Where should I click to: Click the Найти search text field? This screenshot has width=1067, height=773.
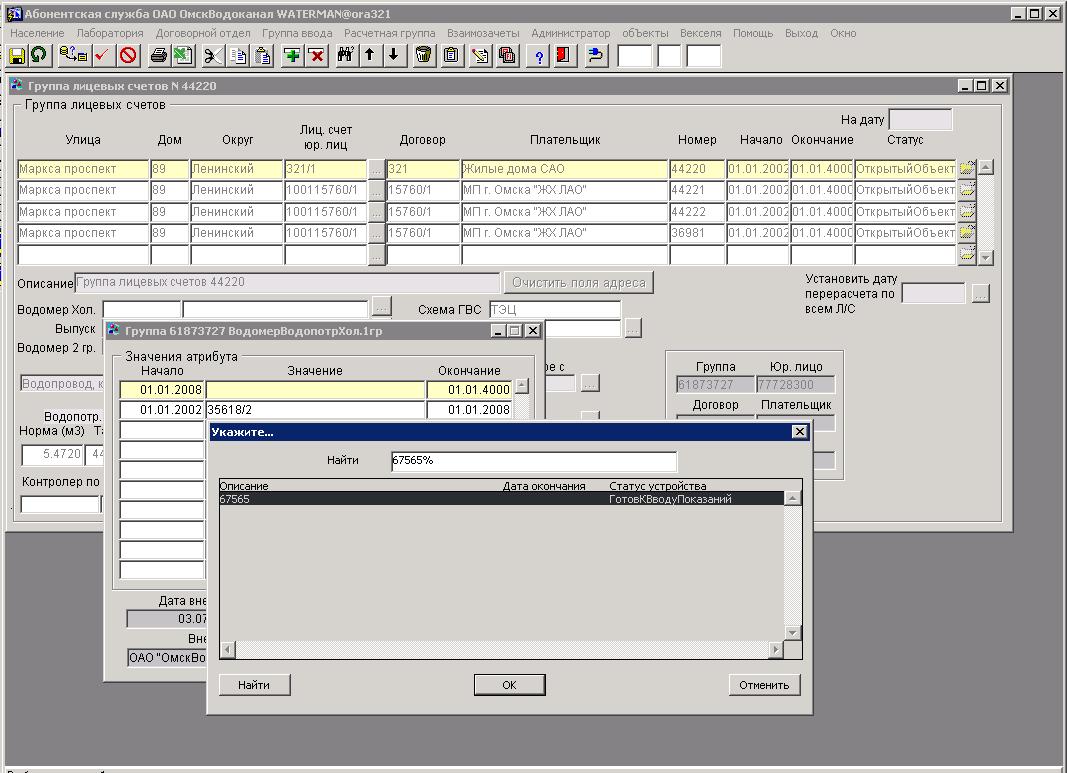click(x=534, y=461)
